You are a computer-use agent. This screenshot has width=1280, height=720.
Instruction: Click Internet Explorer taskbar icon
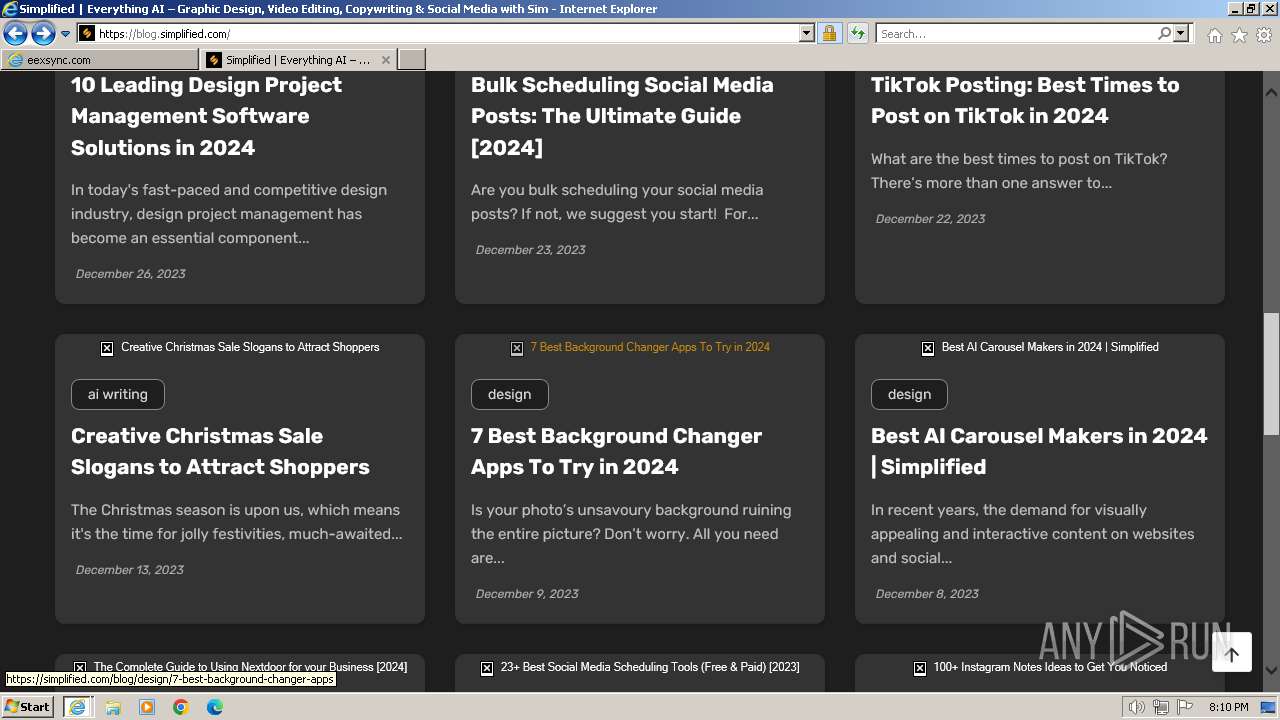tap(77, 707)
